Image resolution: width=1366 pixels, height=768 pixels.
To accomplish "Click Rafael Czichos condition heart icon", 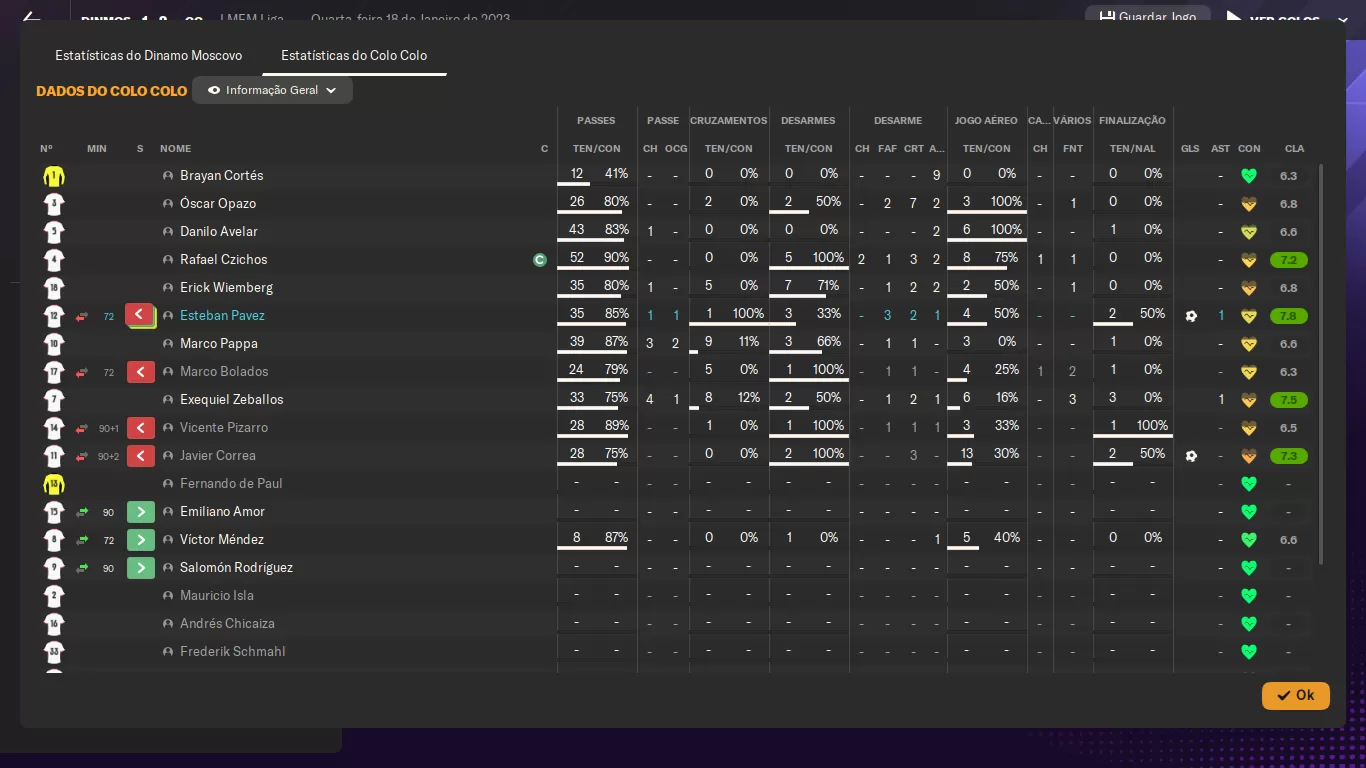I will coord(1248,260).
